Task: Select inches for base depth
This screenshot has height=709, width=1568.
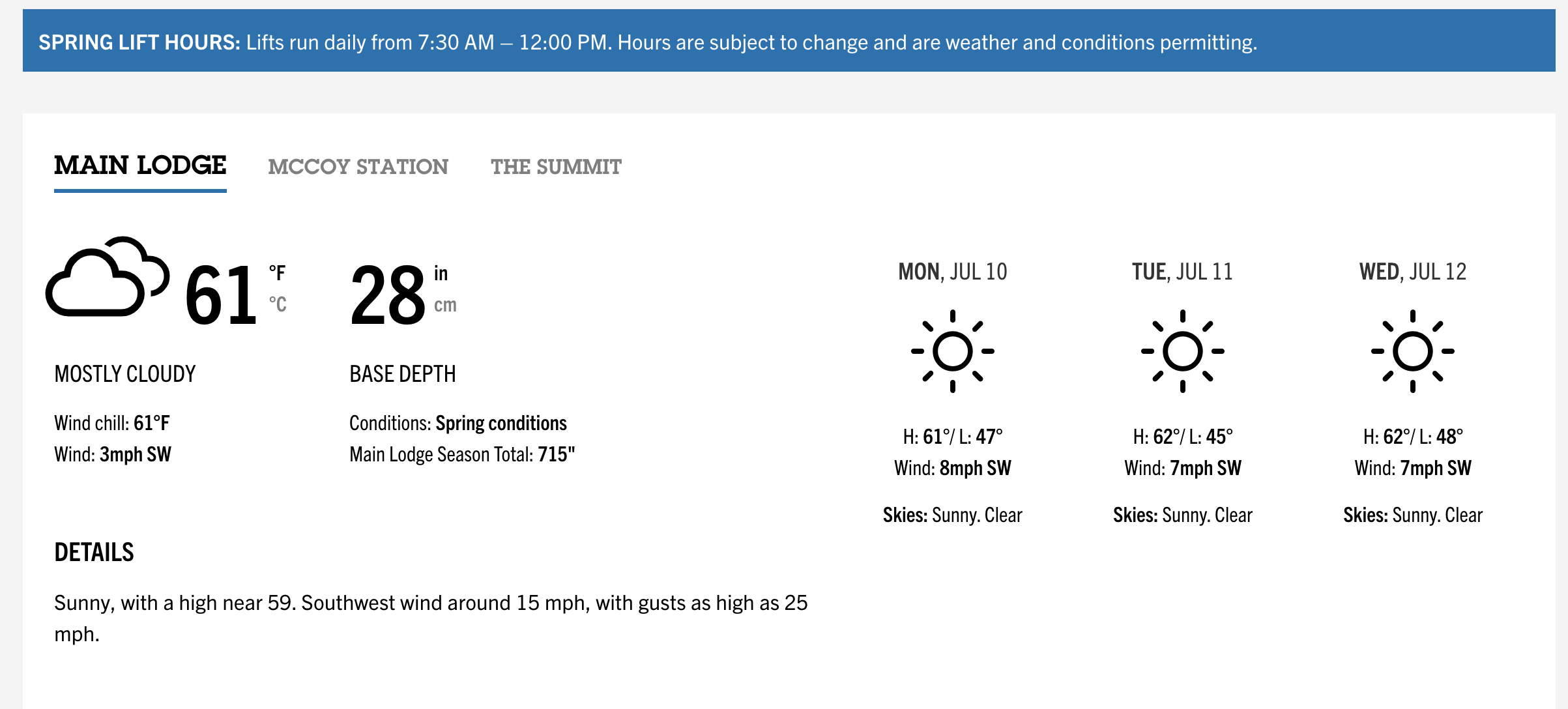Action: [x=441, y=273]
